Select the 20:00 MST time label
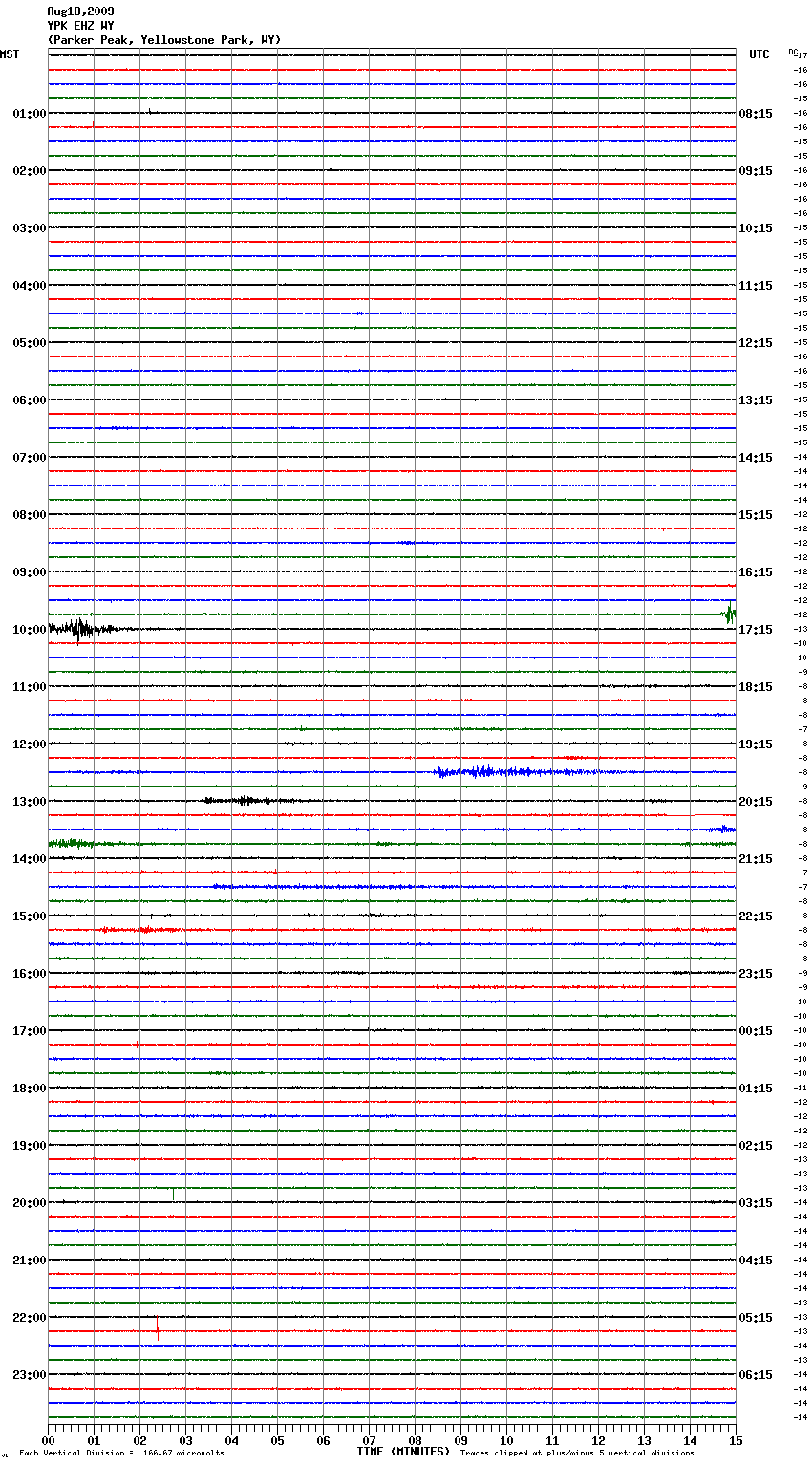Viewport: 812px width, 1466px height. [x=30, y=1203]
